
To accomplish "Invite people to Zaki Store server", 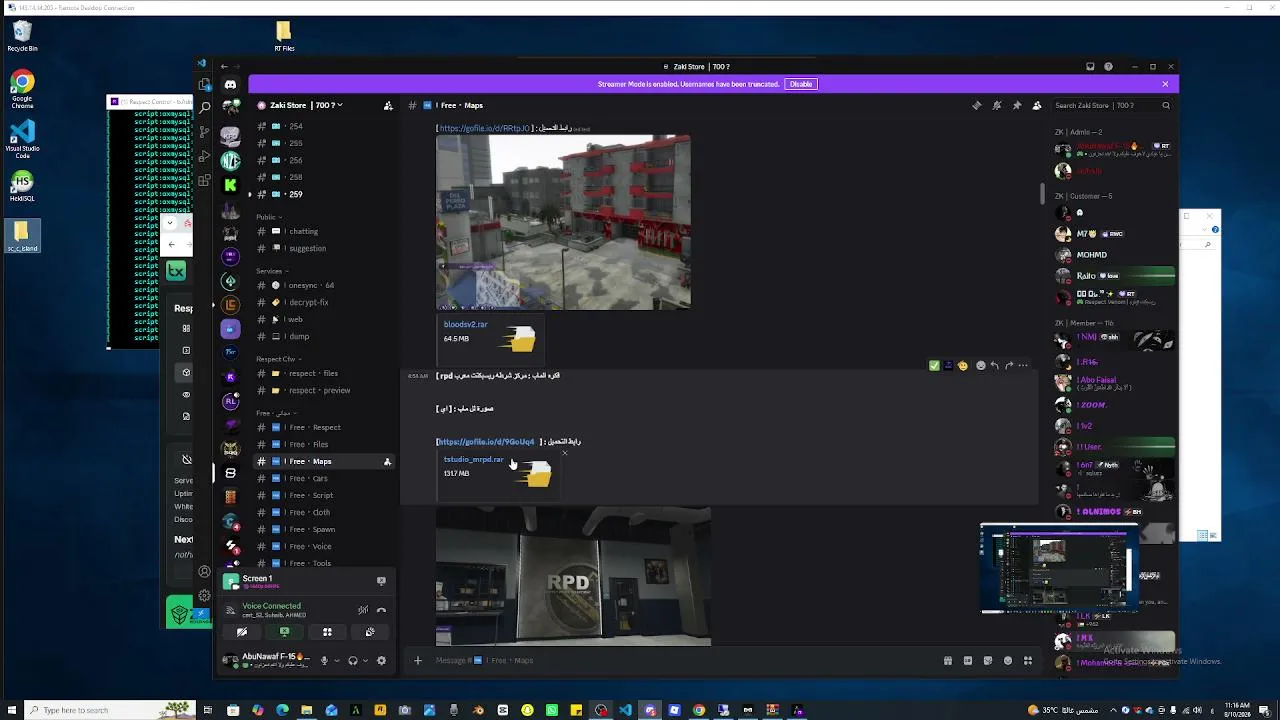I will pos(388,105).
